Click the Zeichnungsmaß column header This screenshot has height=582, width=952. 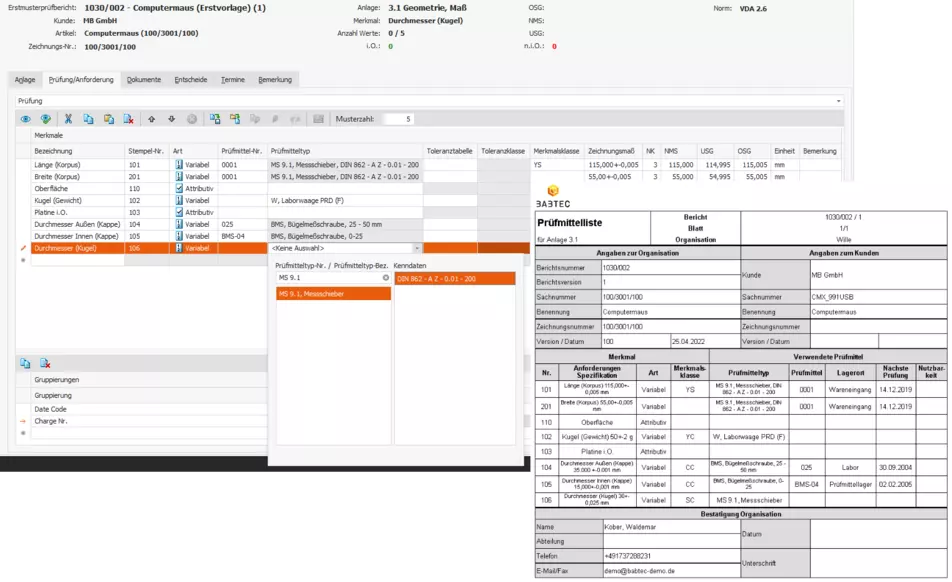(x=611, y=151)
